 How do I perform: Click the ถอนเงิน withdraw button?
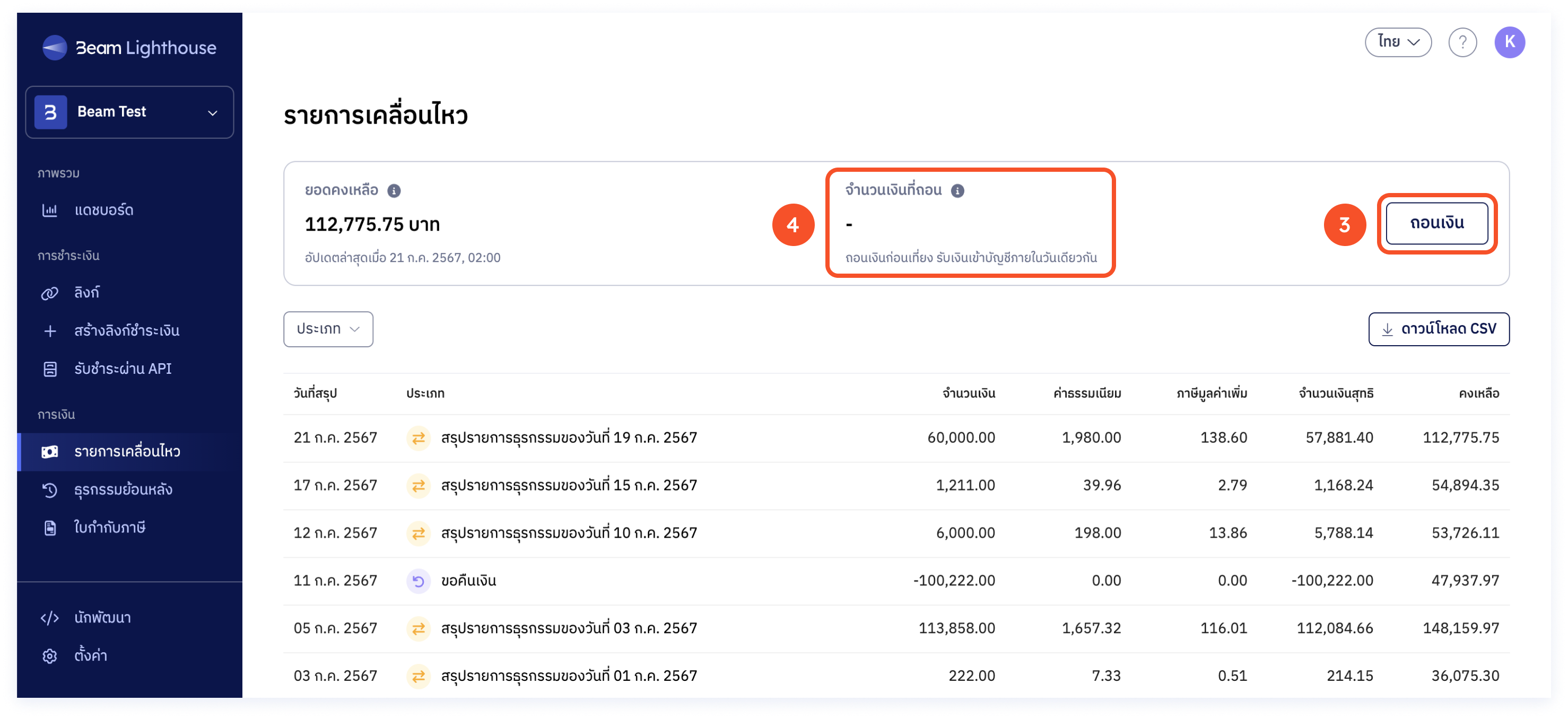tap(1437, 223)
